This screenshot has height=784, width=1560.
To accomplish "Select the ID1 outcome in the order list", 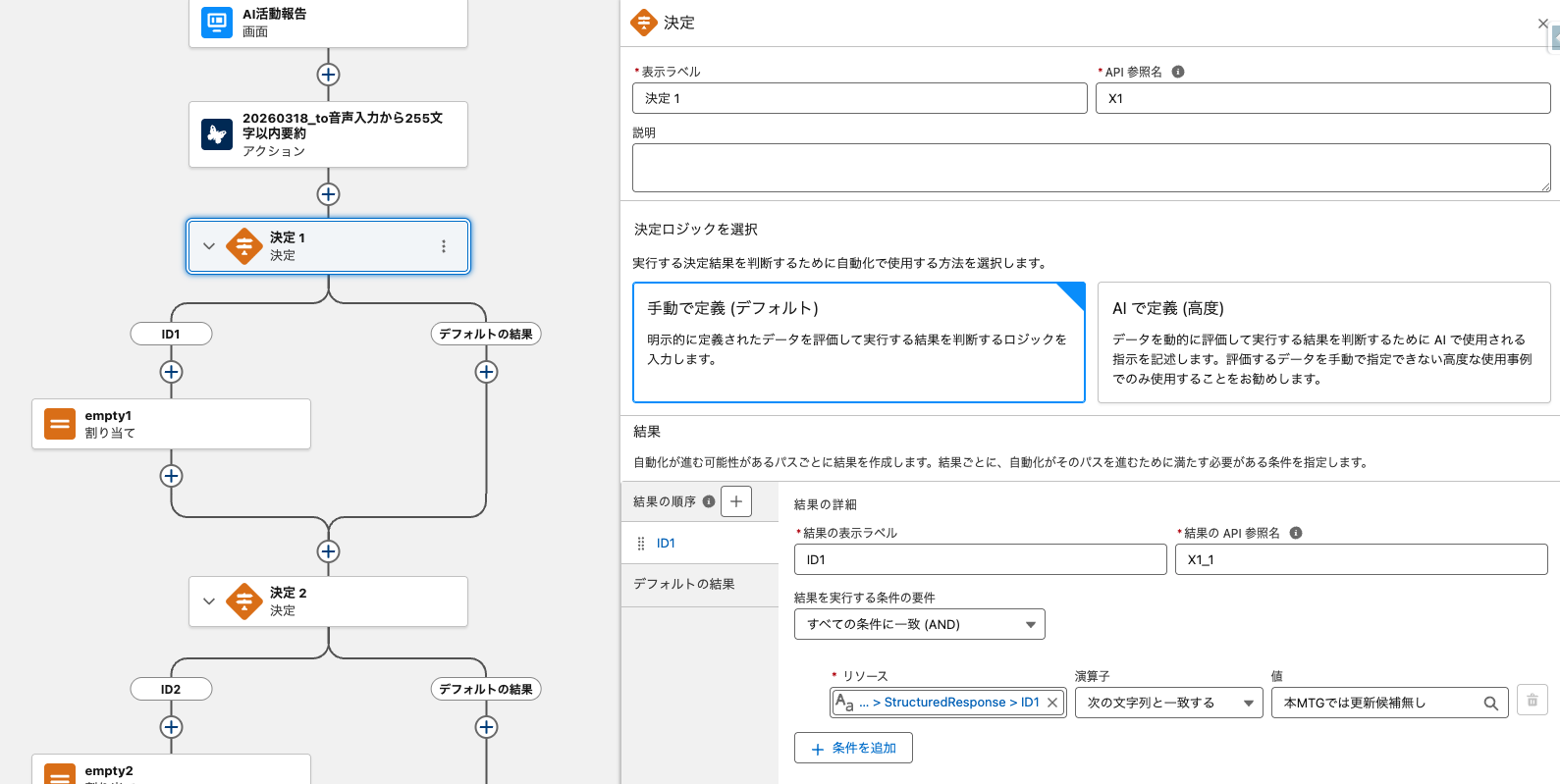I will pos(666,543).
